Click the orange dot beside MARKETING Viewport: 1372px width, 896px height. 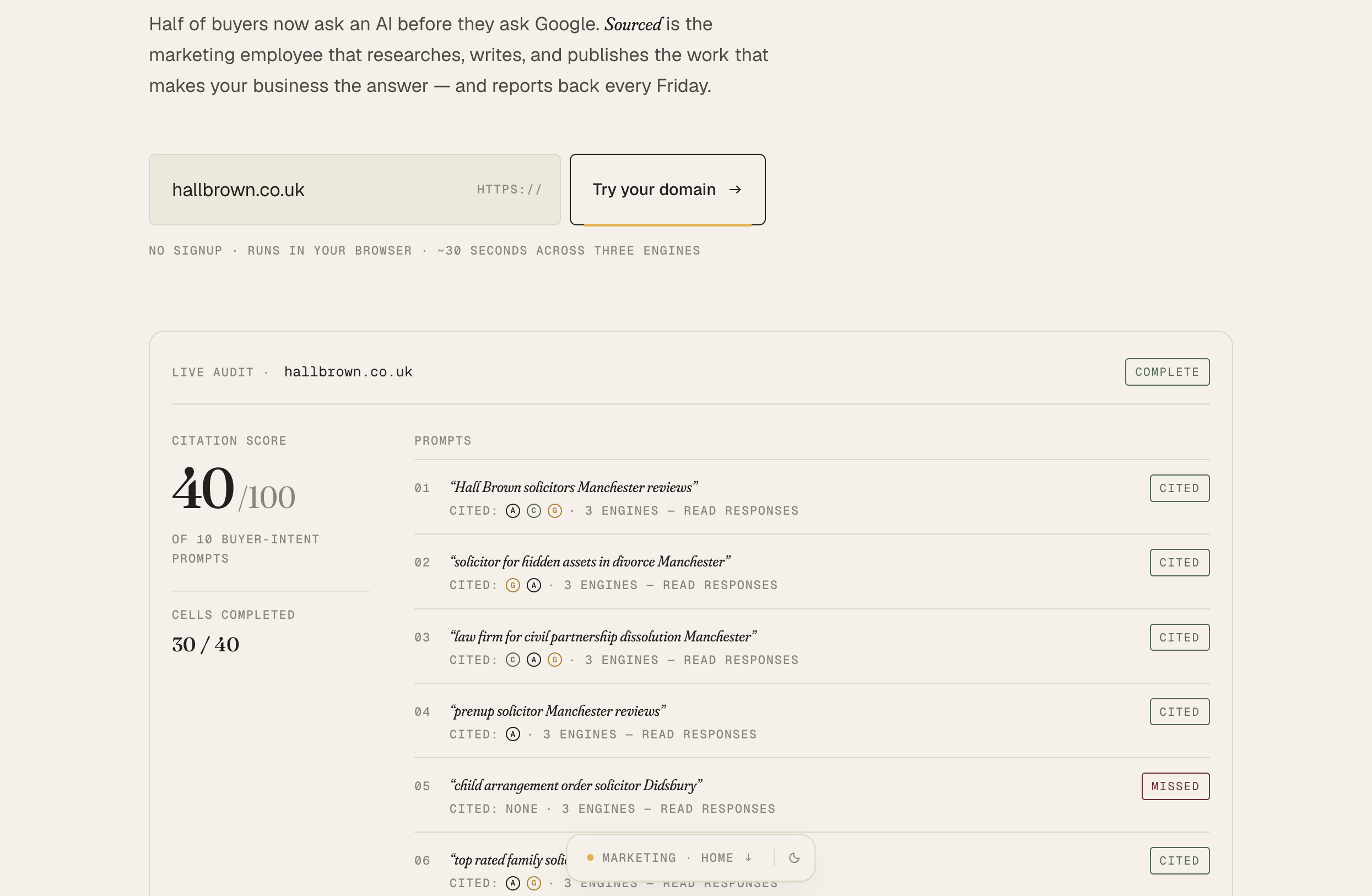(590, 857)
